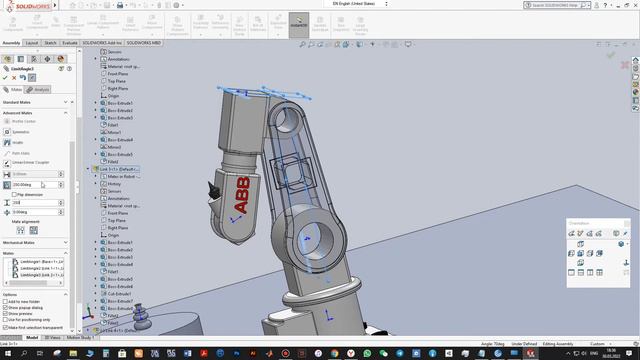Open the Layout ribbon tab
640x360 pixels.
(x=32, y=43)
